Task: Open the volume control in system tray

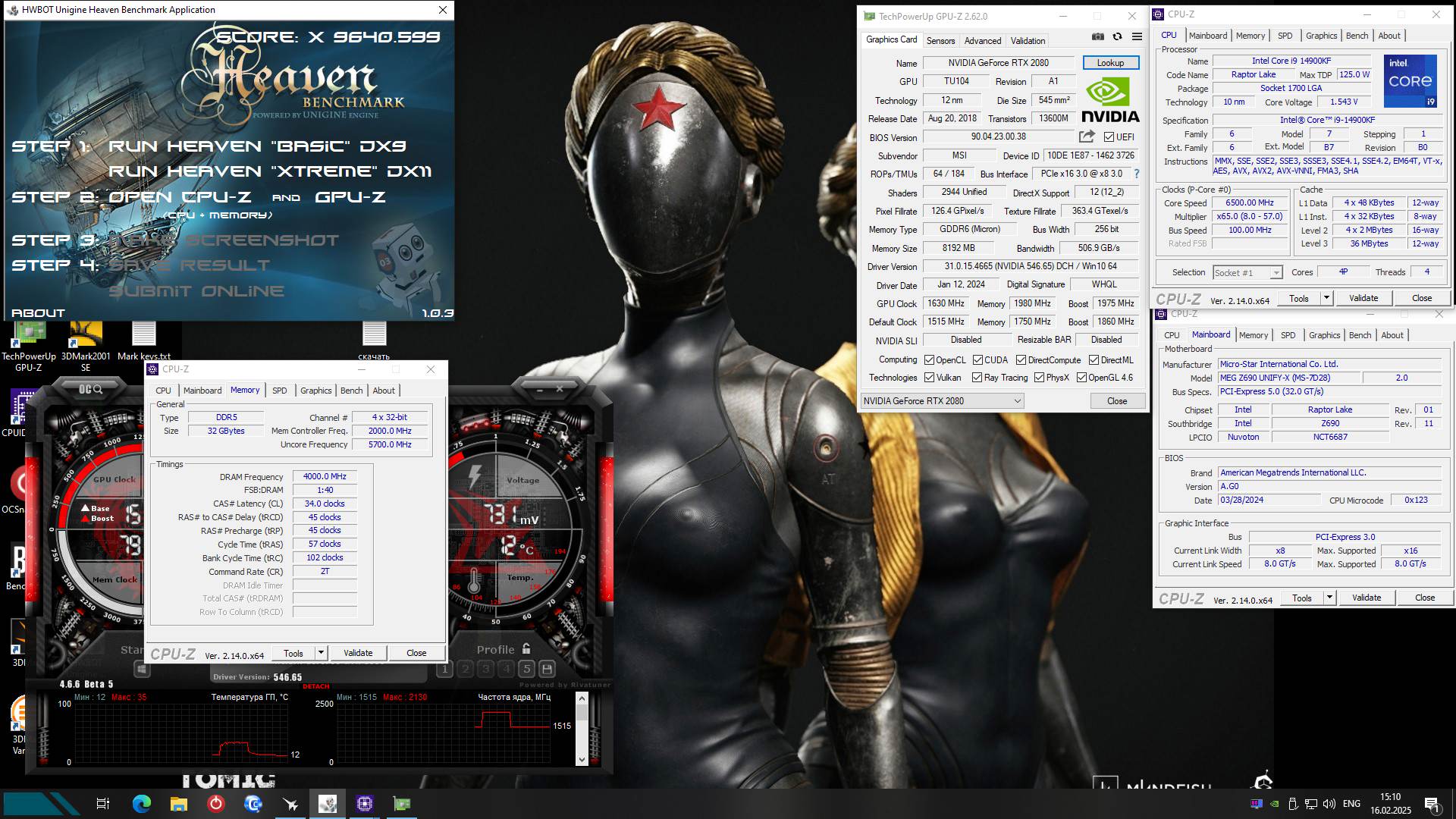Action: pyautogui.click(x=1329, y=804)
